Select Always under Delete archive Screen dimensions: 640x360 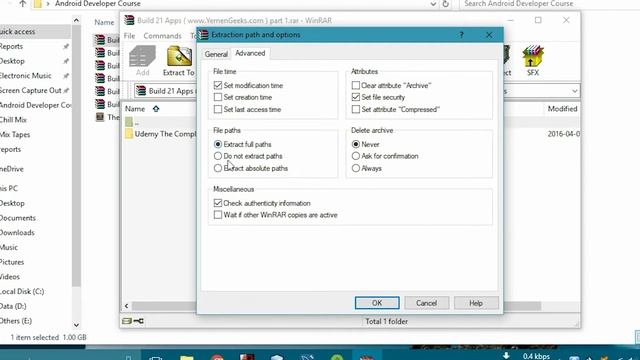tap(356, 168)
